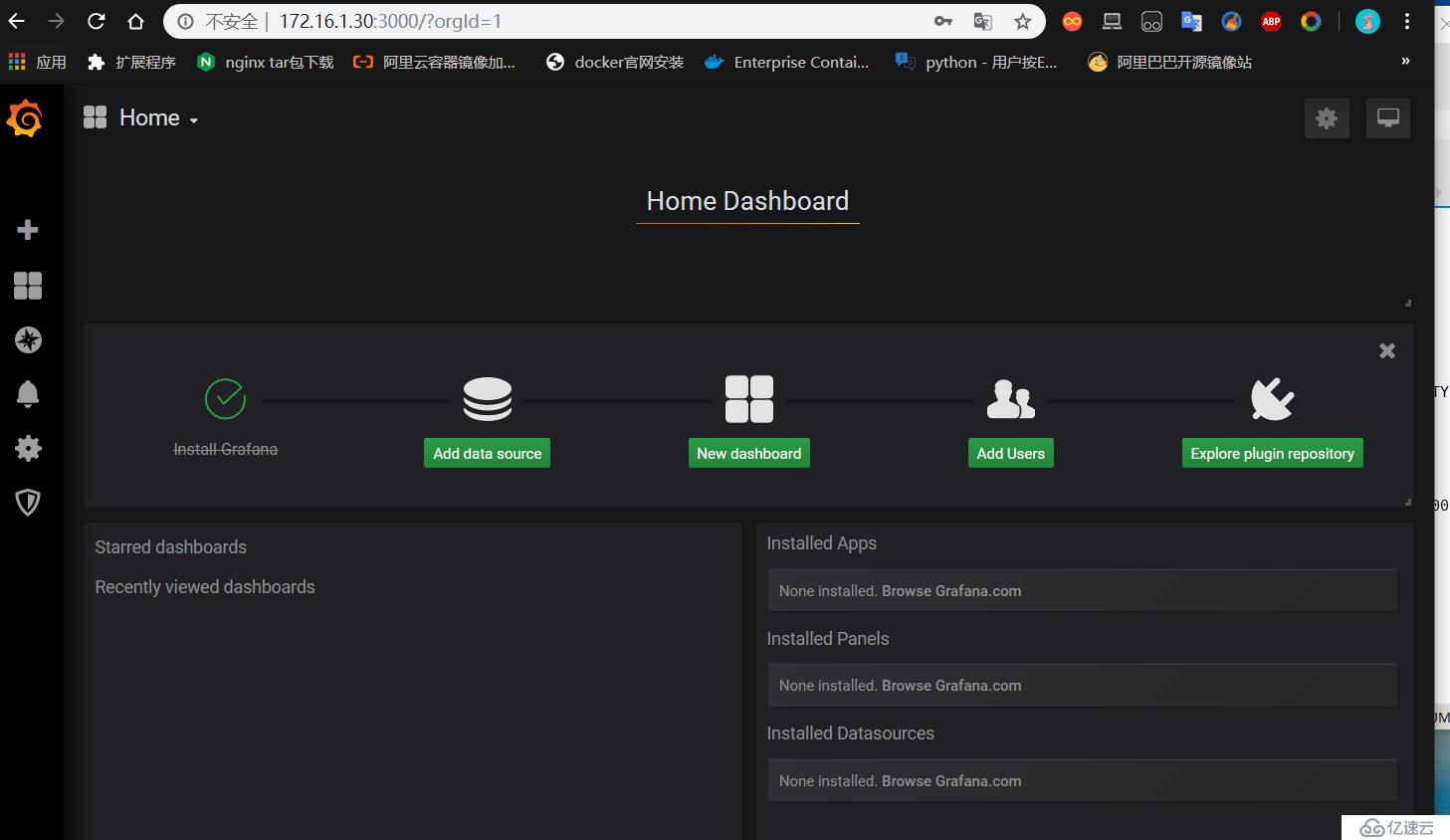The height and width of the screenshot is (840, 1450).
Task: Expand hidden bookmarks with double chevron
Action: click(x=1405, y=62)
